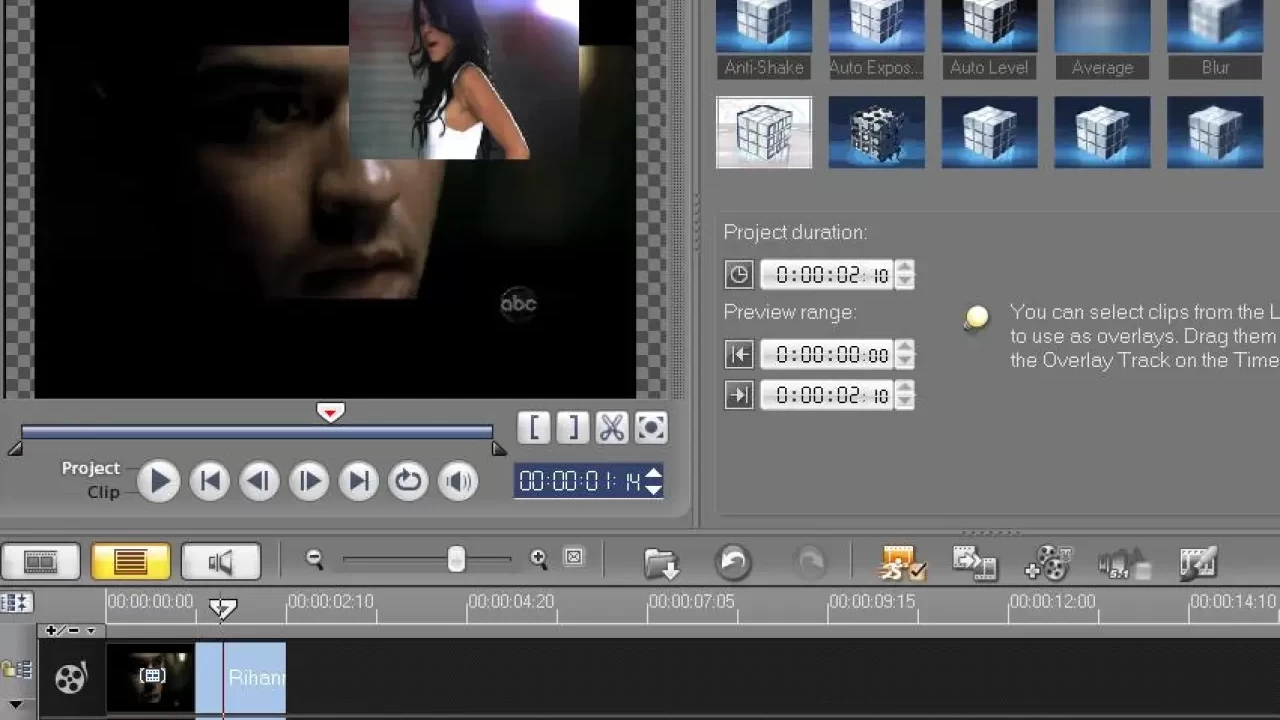Click the timeline zoom slider handle
The image size is (1280, 720).
pos(456,560)
